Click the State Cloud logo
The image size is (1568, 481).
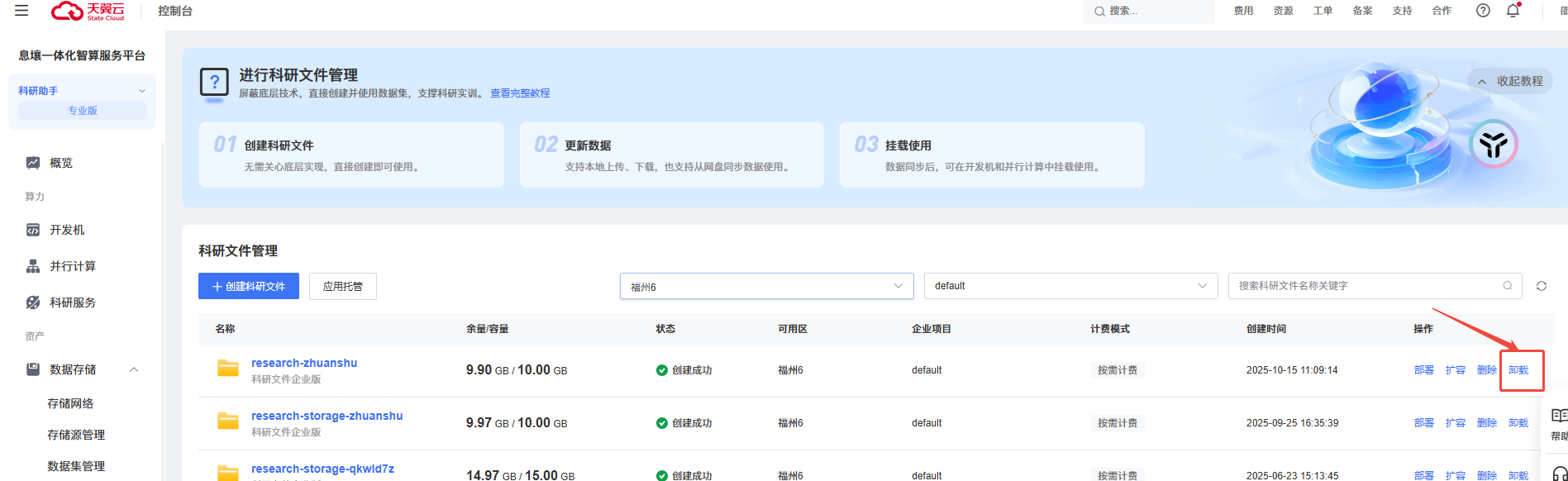click(x=88, y=11)
